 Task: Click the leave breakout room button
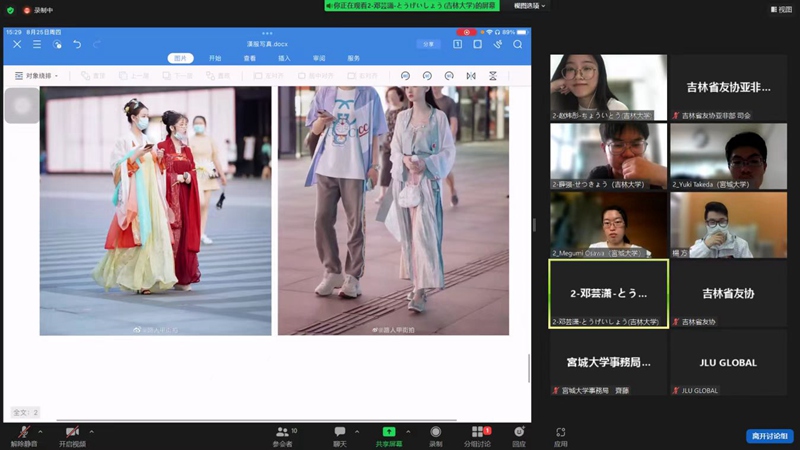point(769,436)
